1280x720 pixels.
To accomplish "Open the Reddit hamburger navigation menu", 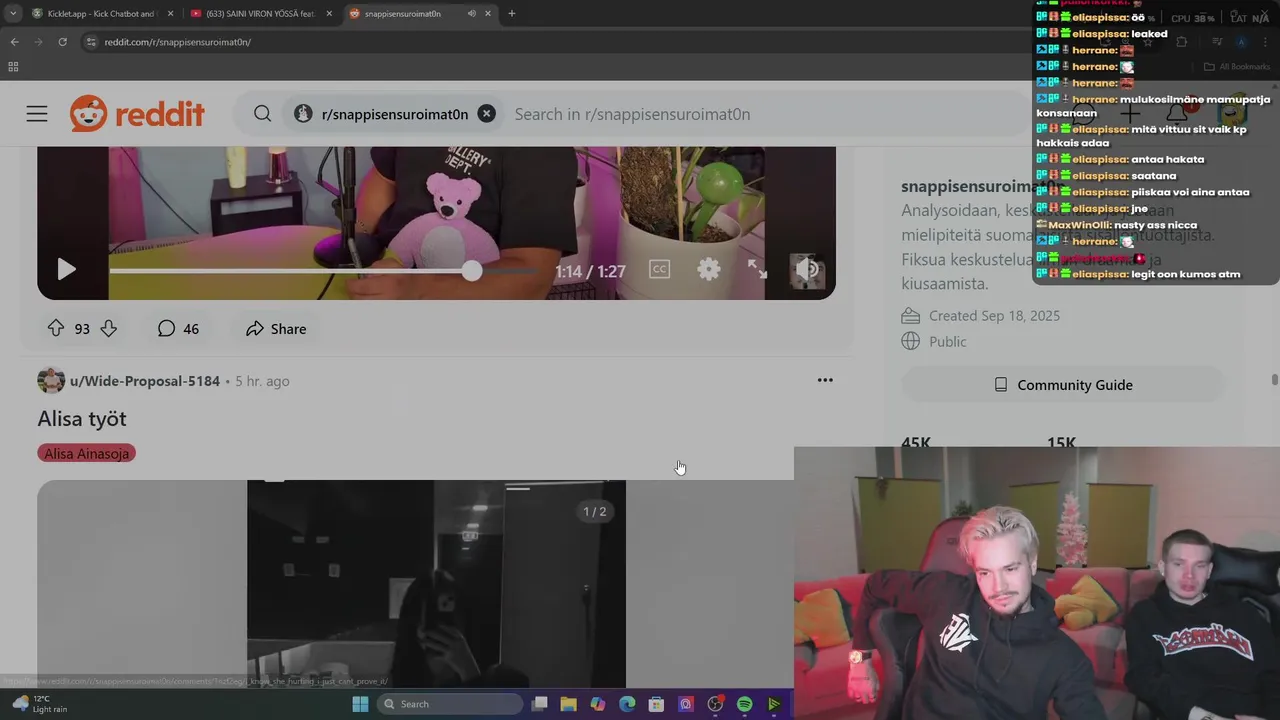I will [37, 114].
